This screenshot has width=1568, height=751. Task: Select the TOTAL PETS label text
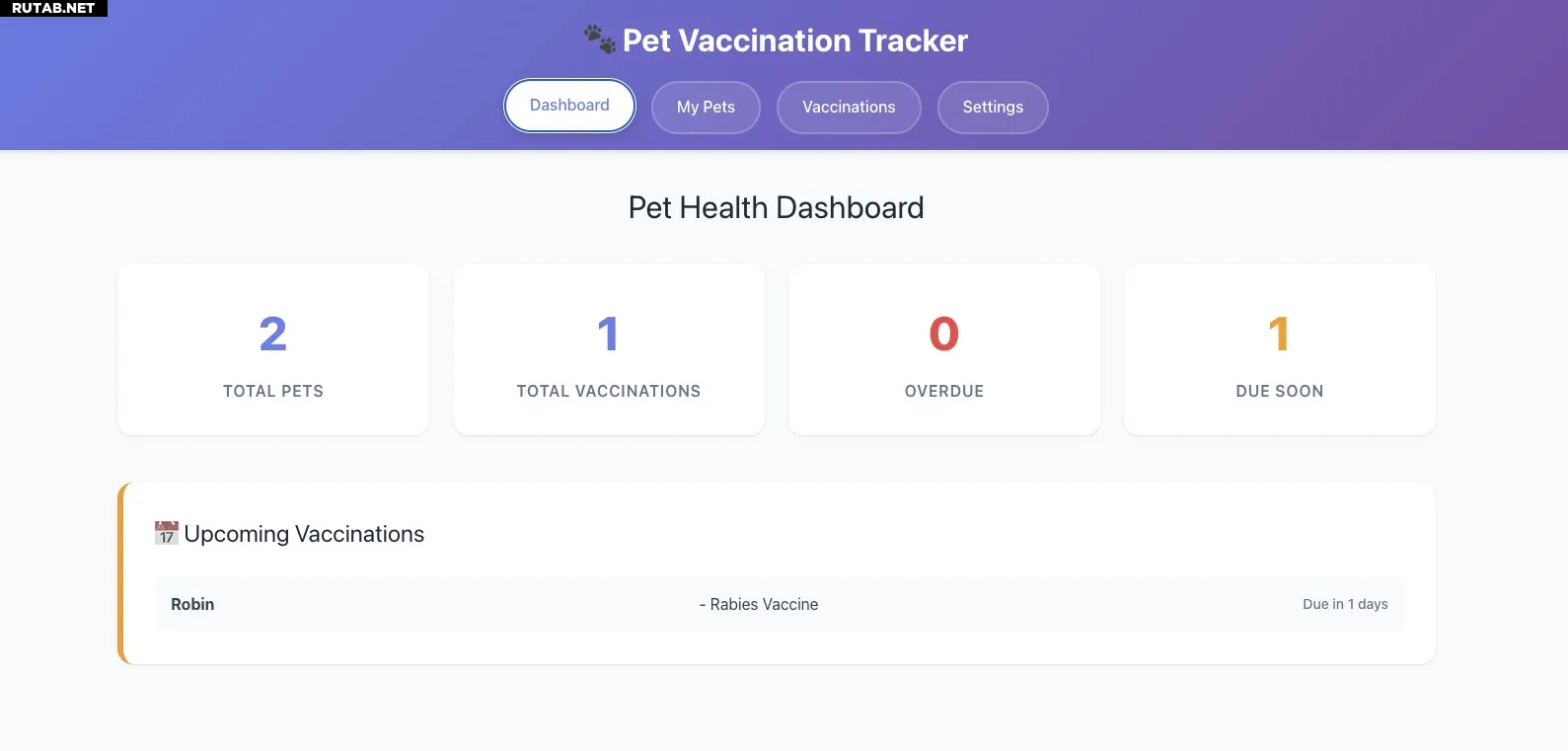[273, 391]
